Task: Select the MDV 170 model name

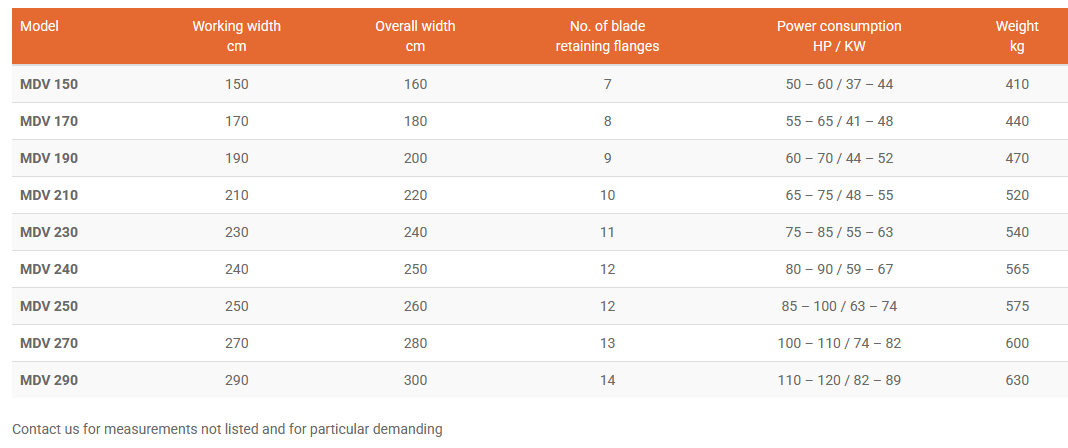Action: (x=49, y=121)
